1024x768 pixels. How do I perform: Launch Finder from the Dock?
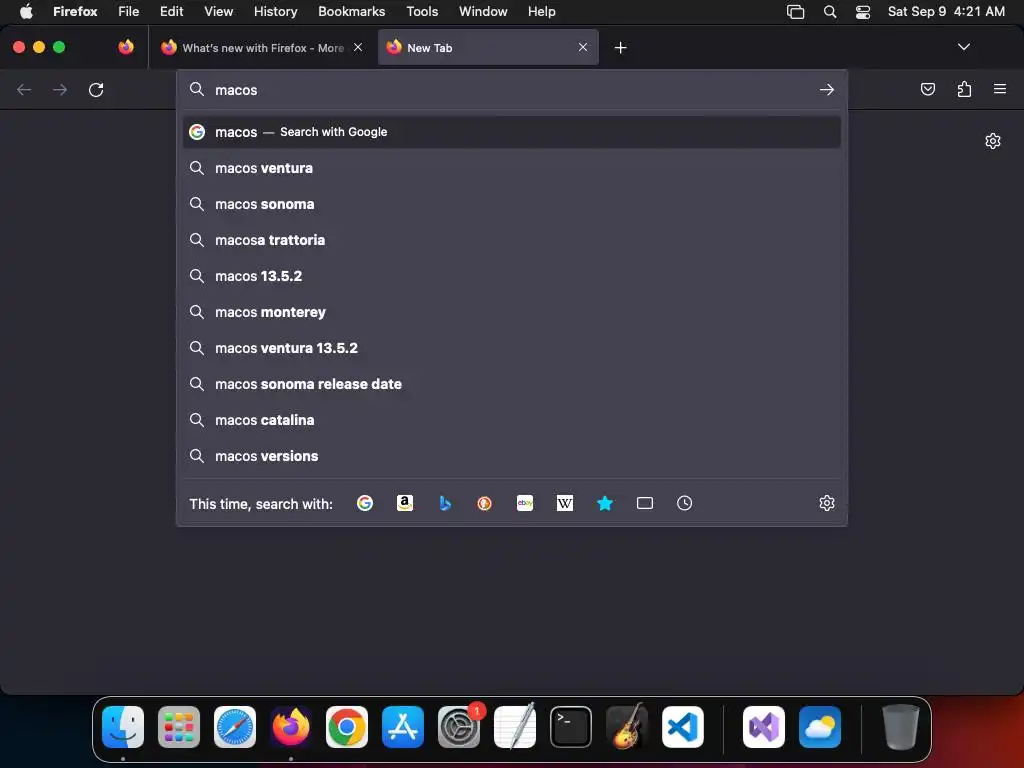(123, 727)
